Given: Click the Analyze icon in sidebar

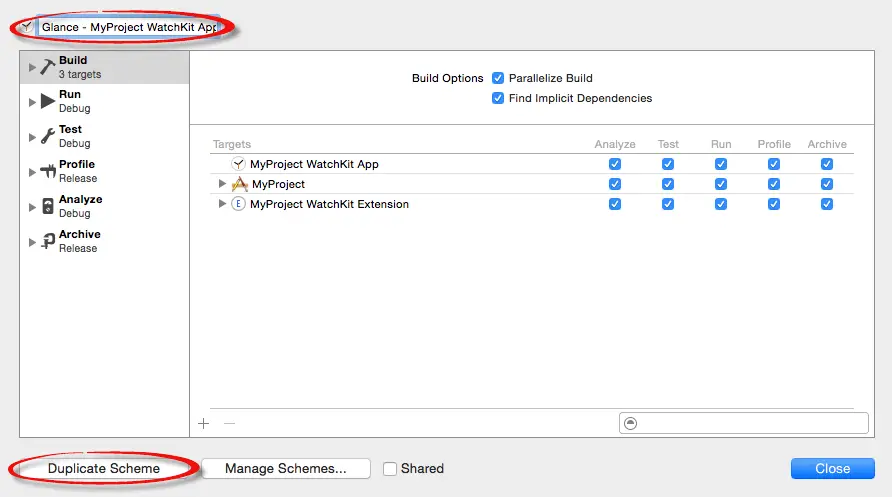Looking at the screenshot, I should (47, 206).
